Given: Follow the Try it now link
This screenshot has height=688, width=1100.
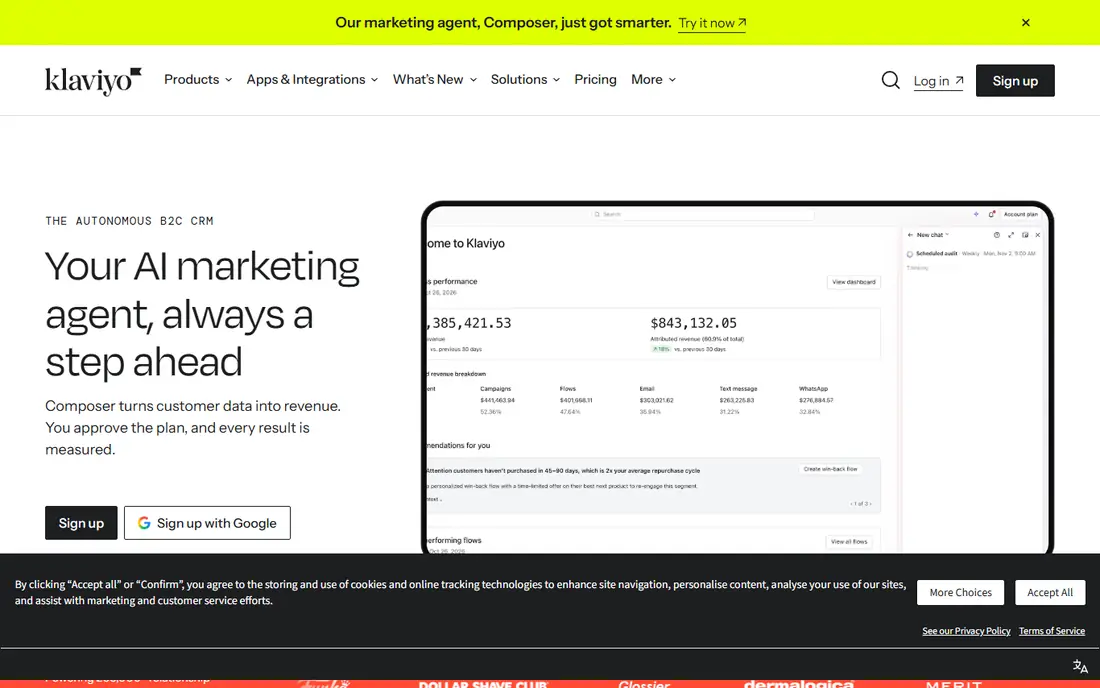Looking at the screenshot, I should [x=712, y=23].
